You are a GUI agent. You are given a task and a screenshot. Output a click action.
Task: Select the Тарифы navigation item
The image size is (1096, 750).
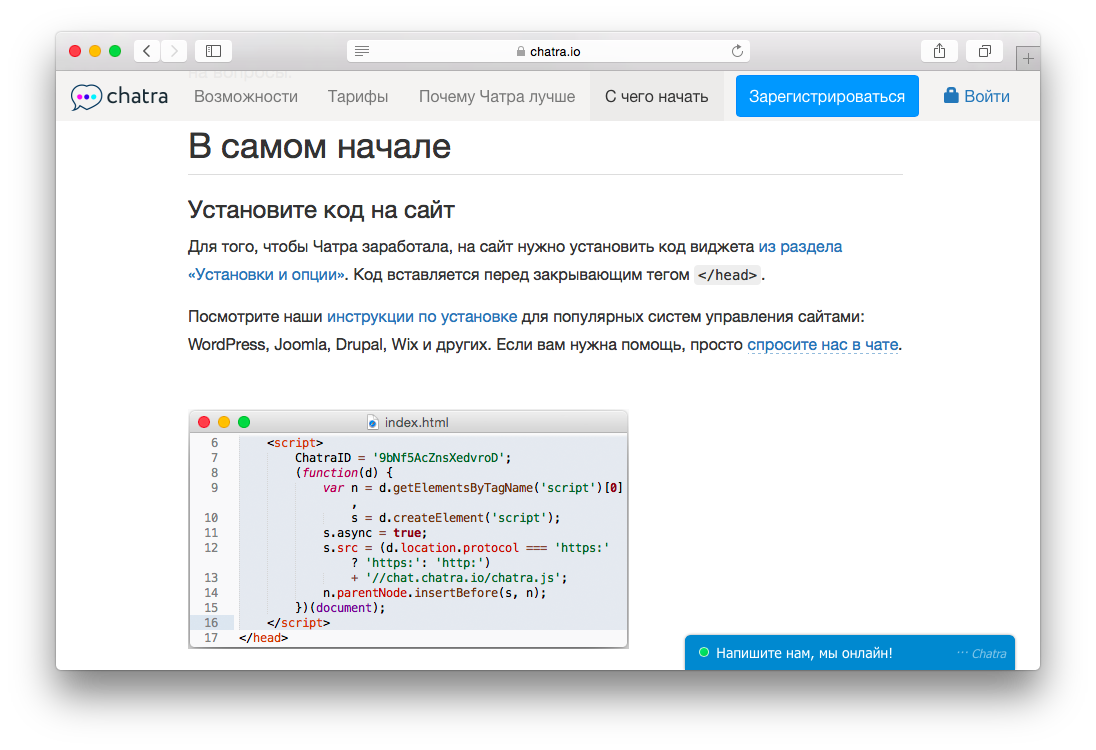[x=358, y=97]
